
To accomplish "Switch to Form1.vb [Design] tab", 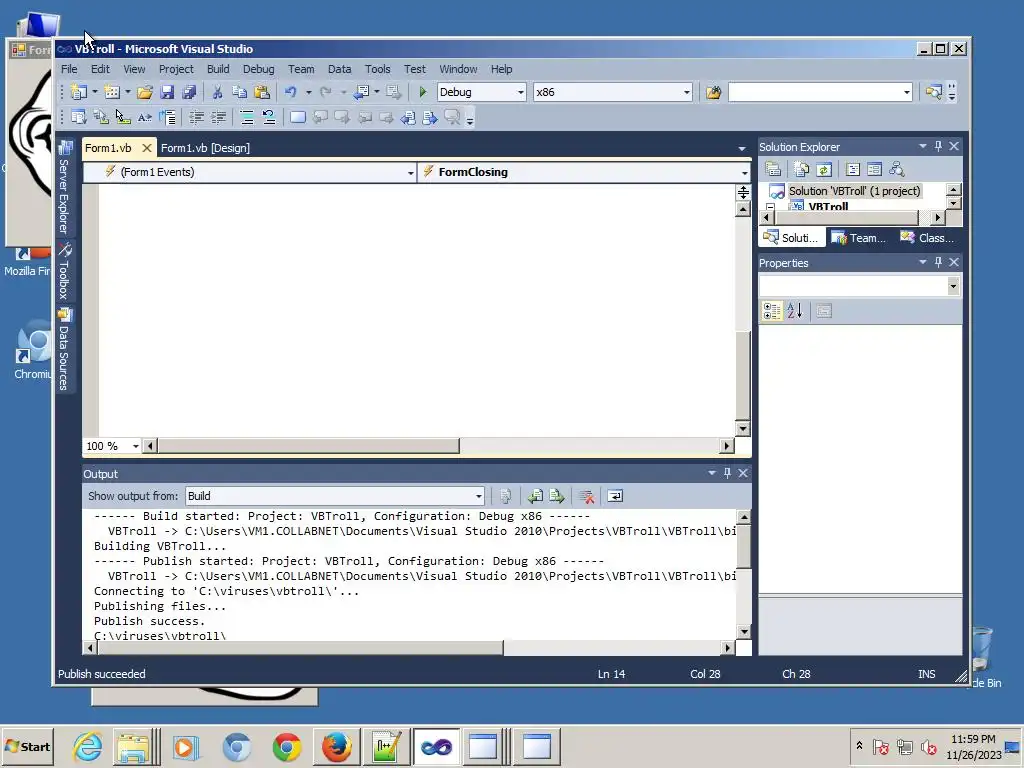I will point(205,148).
